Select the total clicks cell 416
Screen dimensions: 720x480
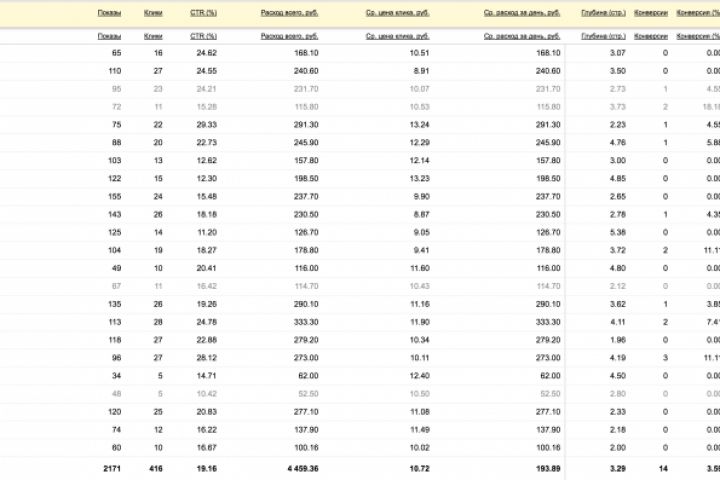[x=154, y=467]
